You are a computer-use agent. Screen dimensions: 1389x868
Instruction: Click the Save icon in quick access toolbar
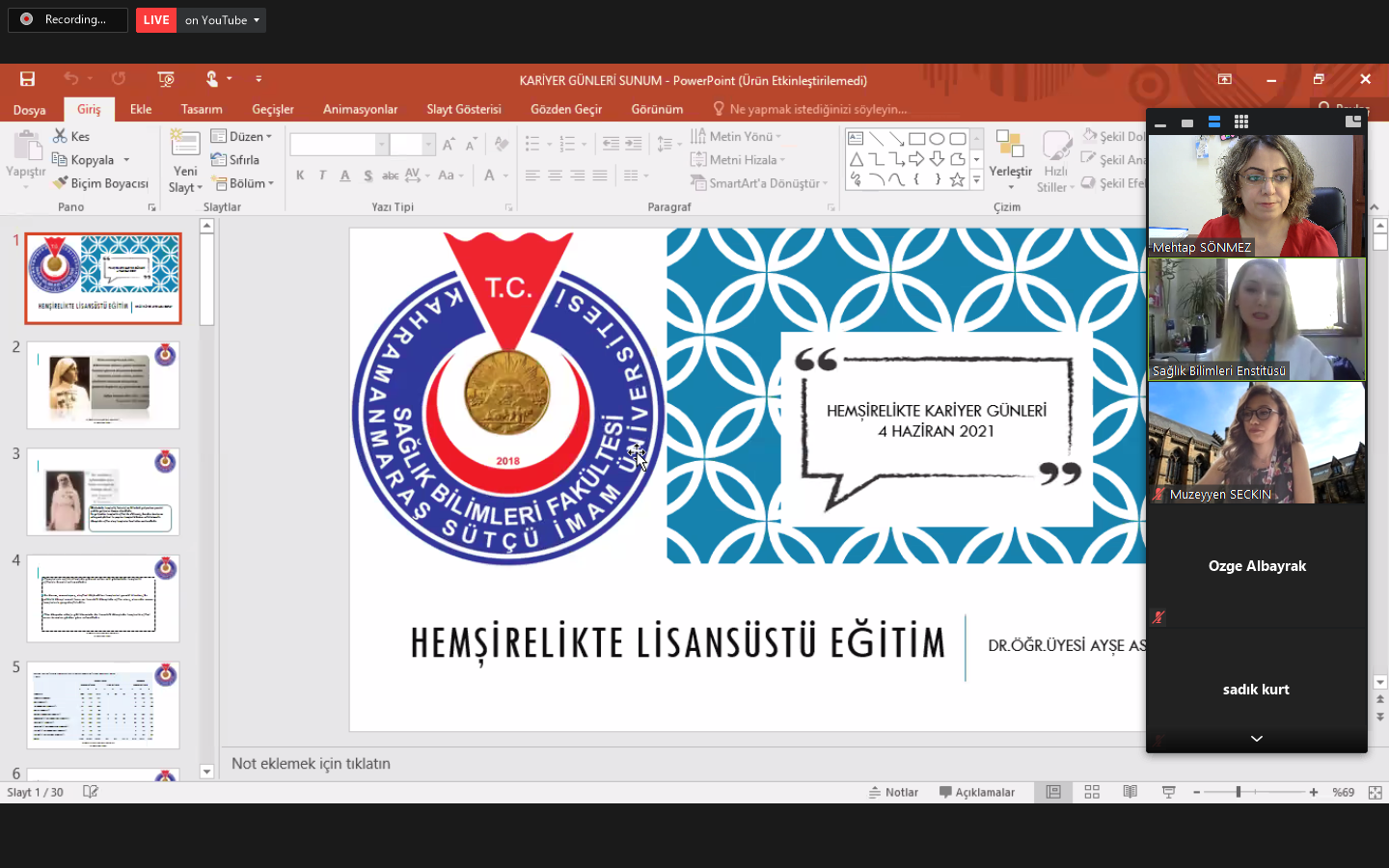coord(27,79)
